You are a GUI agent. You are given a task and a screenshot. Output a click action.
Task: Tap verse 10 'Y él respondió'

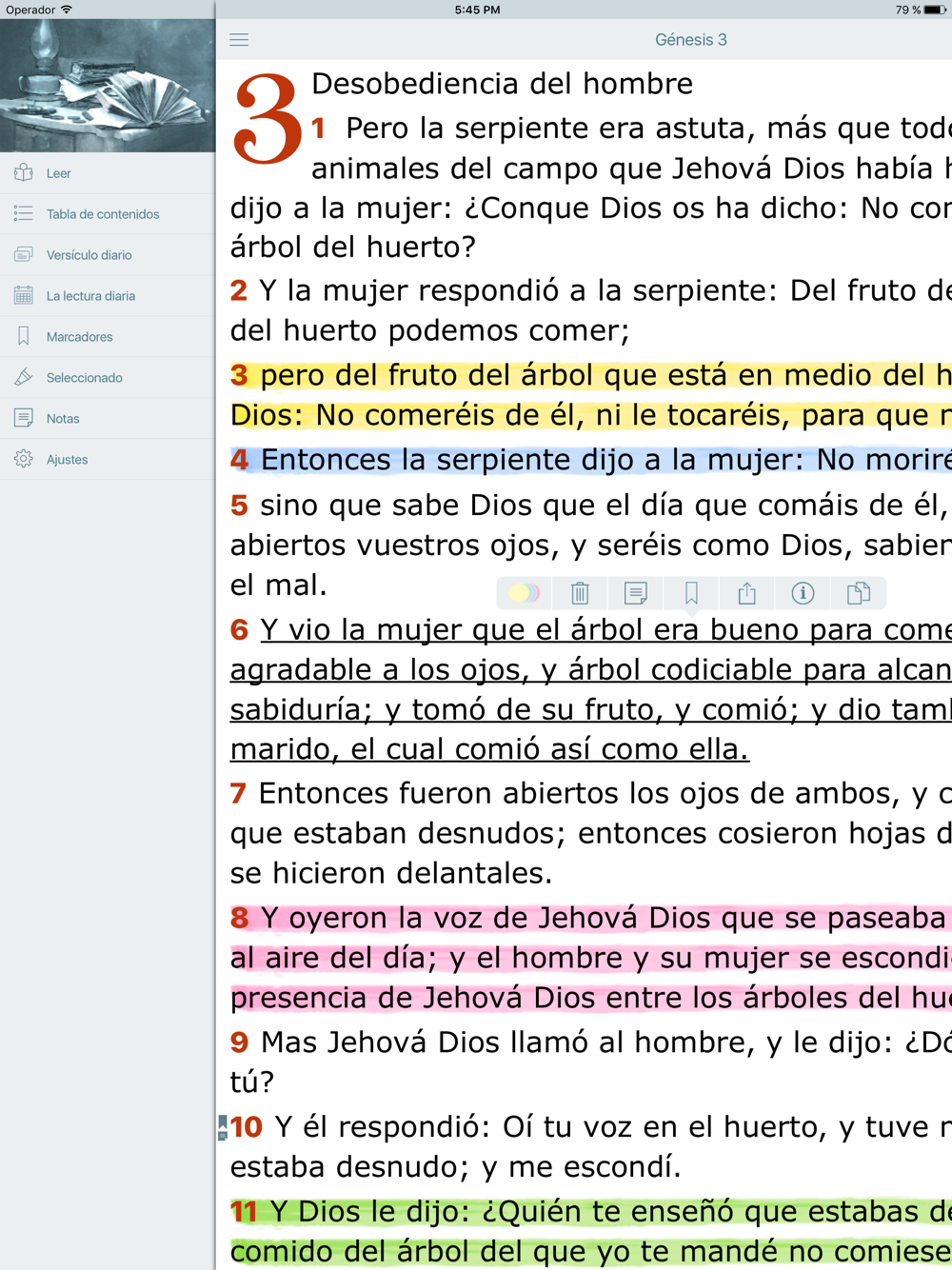click(x=591, y=1146)
